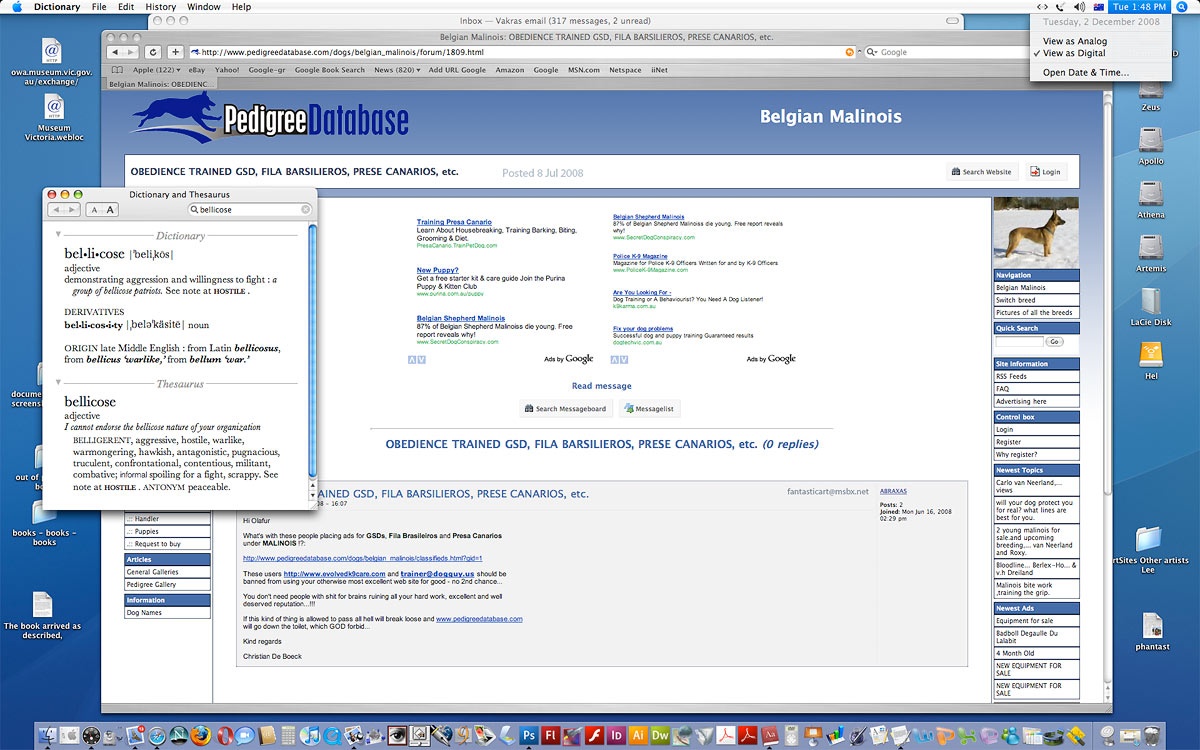Open the File menu

99,7
